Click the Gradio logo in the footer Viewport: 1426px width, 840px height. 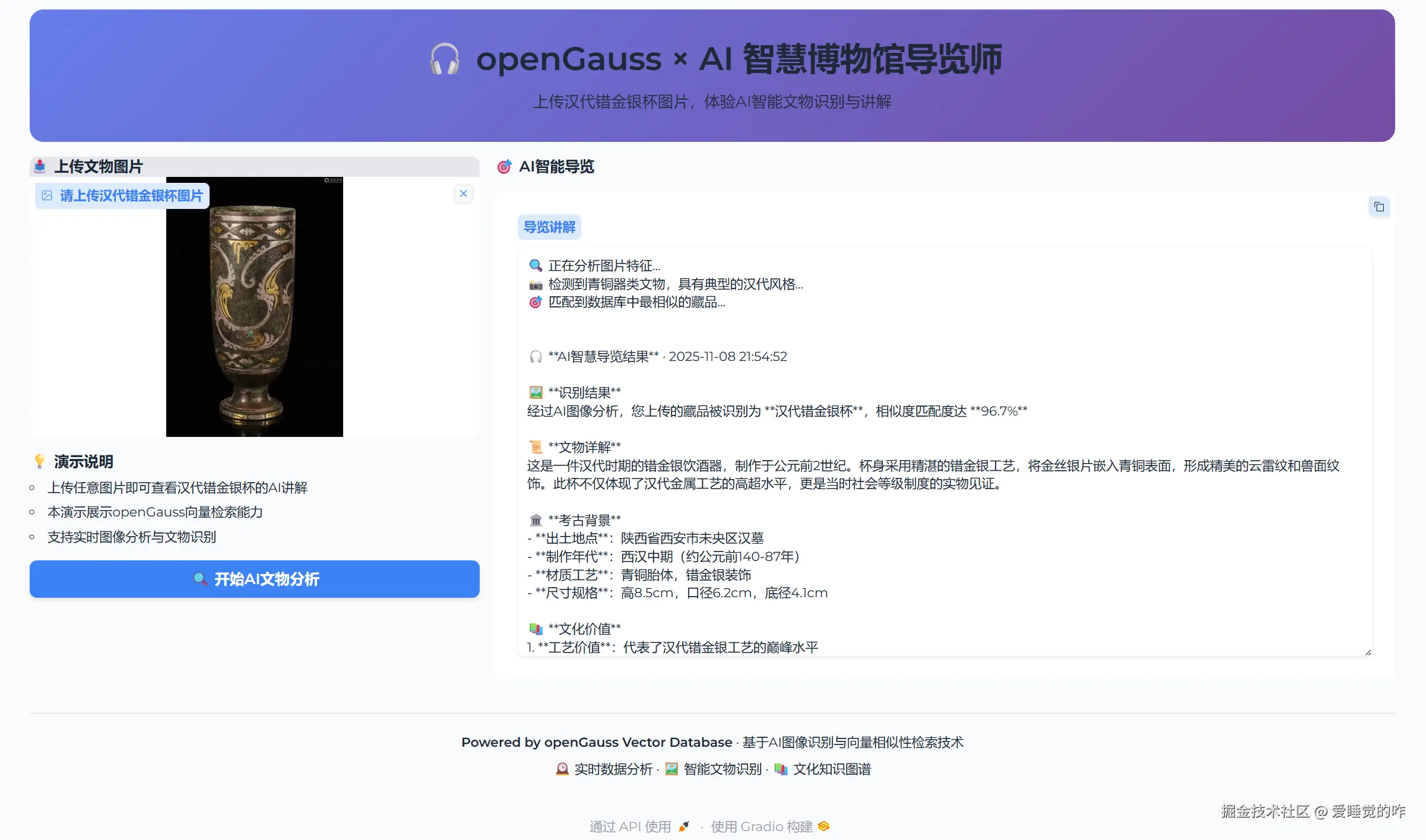pyautogui.click(x=823, y=826)
